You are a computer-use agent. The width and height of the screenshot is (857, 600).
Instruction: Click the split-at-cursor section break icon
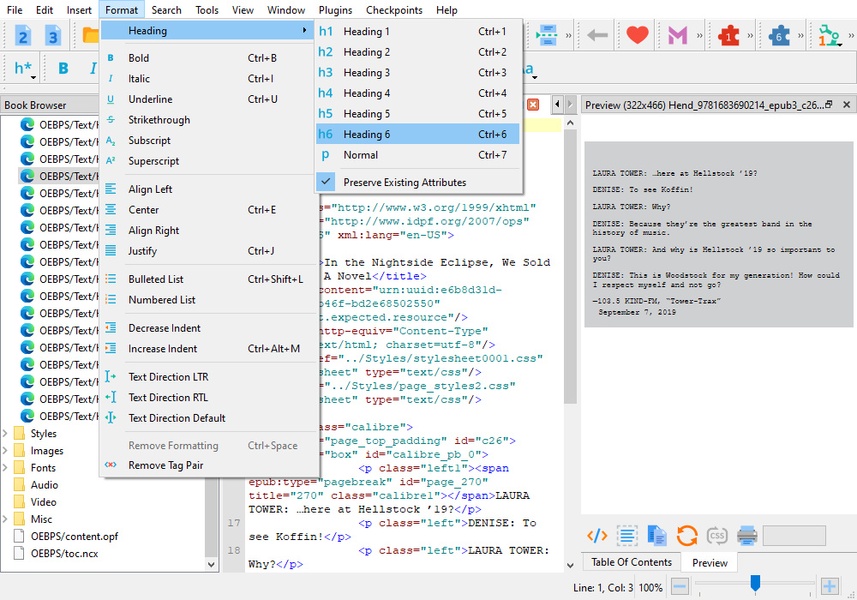(x=546, y=36)
